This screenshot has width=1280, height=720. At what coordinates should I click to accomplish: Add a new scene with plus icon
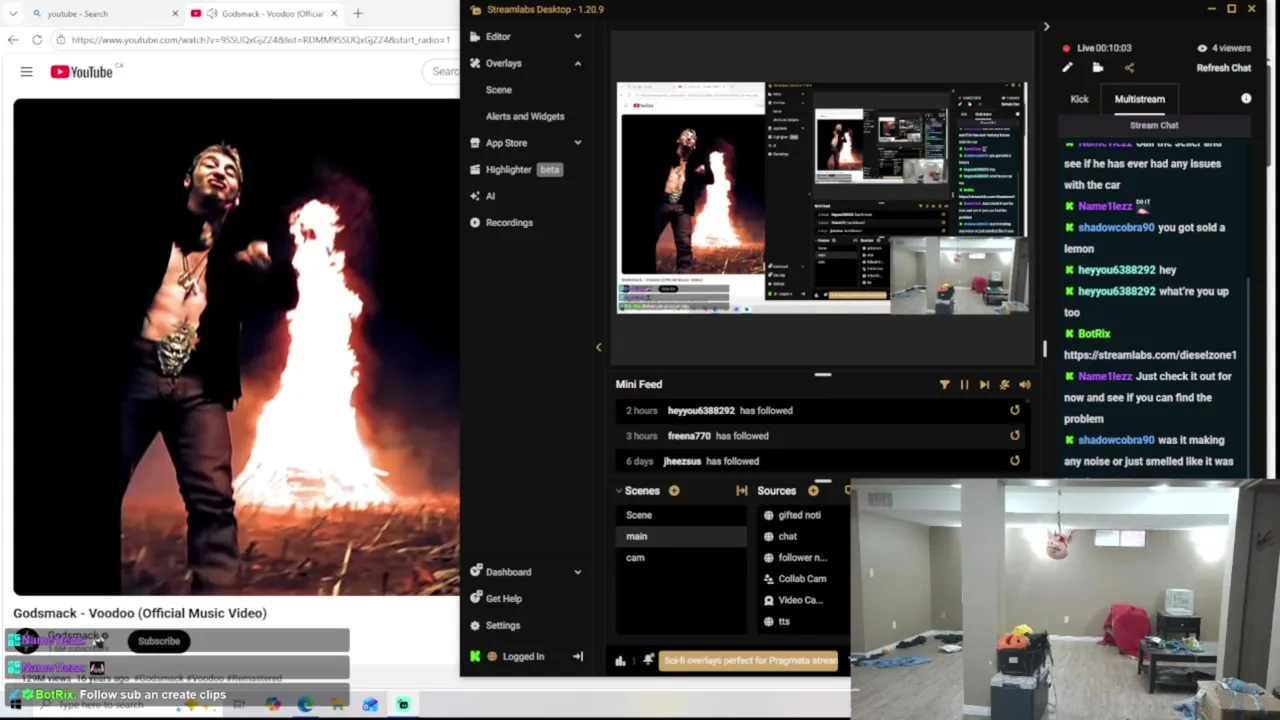(x=674, y=491)
